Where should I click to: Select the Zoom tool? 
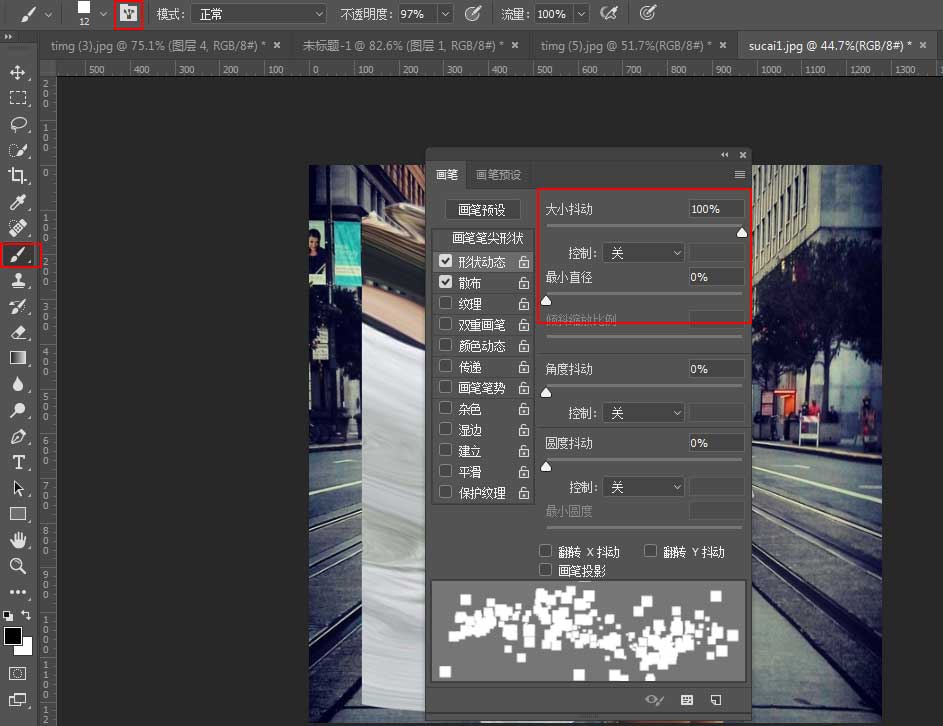[x=18, y=566]
